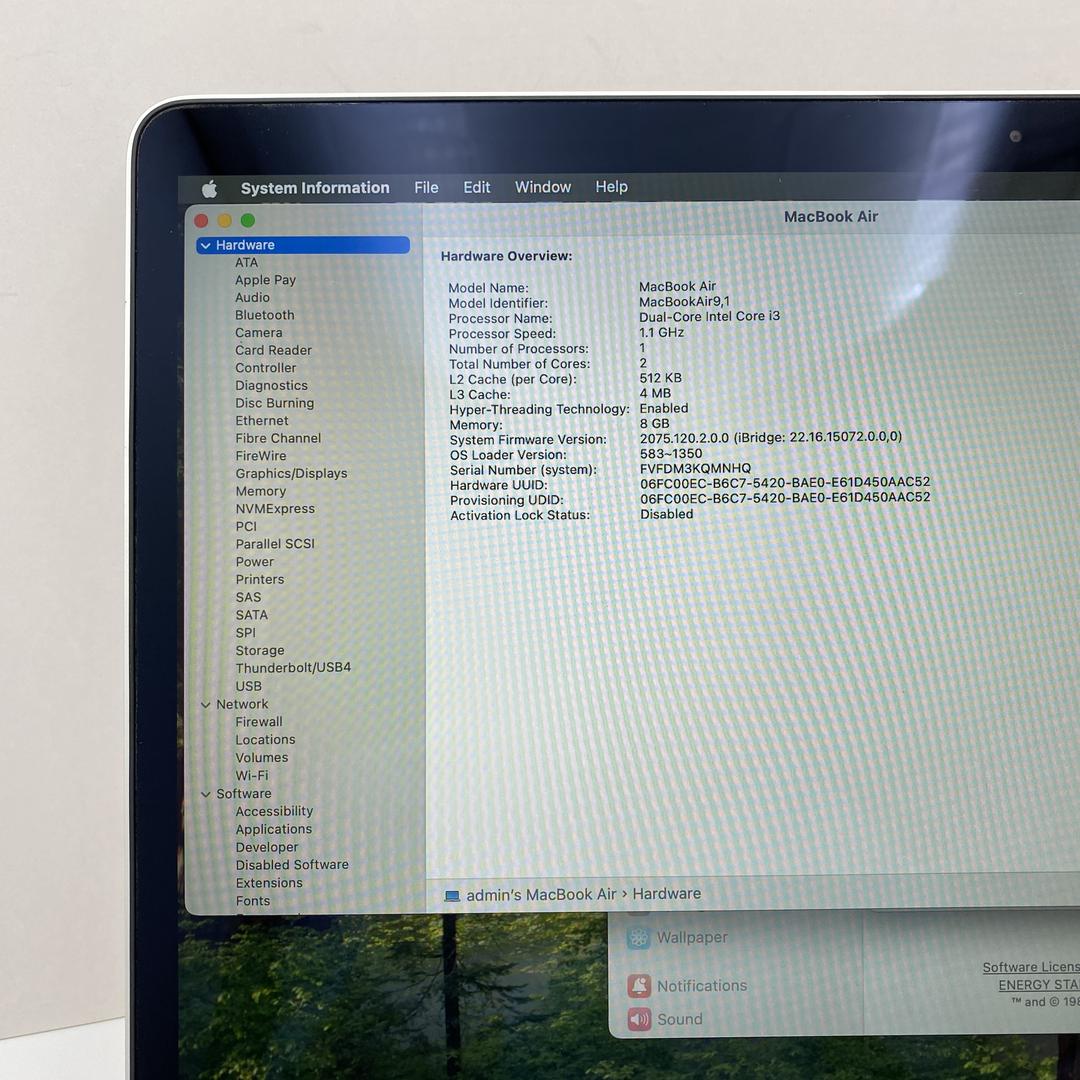Select Parallel SCSI in the sidebar
This screenshot has width=1080, height=1080.
[275, 544]
